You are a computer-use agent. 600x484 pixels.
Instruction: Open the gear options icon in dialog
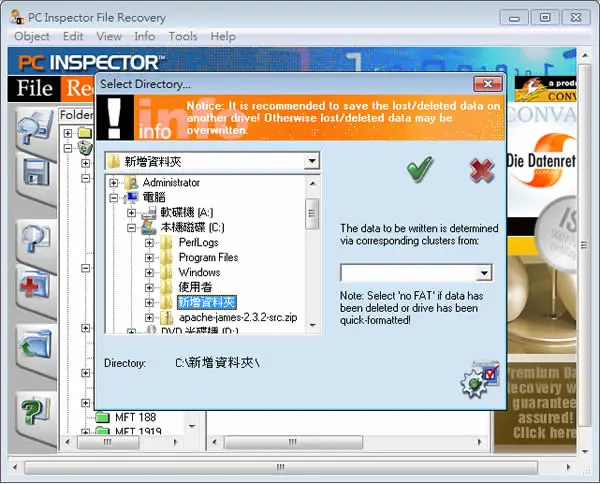coord(479,379)
